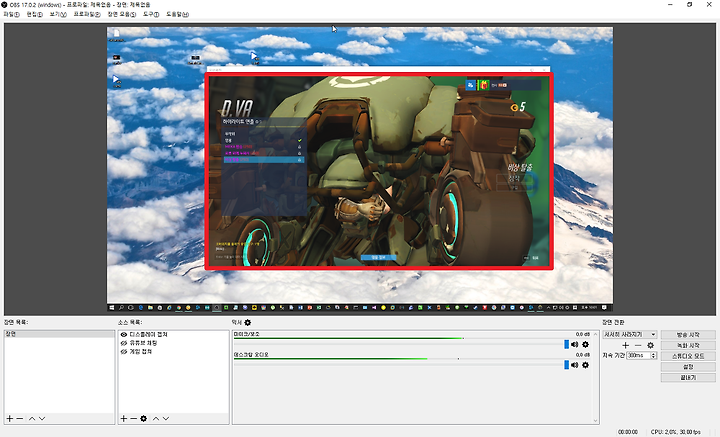Enable 스튜디오 모드

tap(688, 356)
